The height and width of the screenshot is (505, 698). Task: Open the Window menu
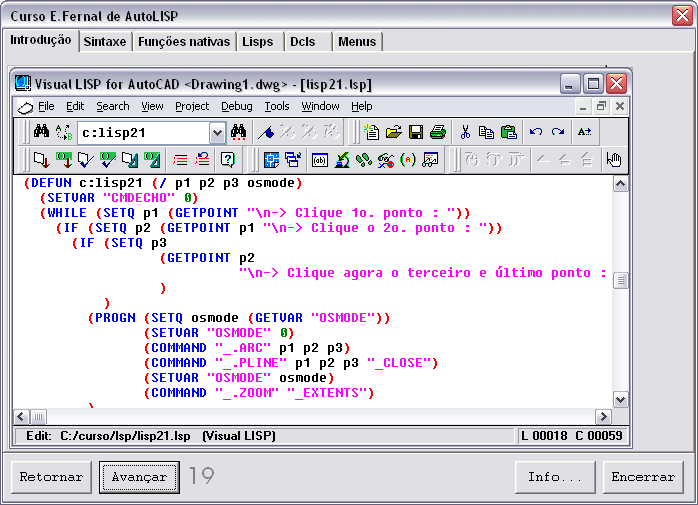(320, 106)
